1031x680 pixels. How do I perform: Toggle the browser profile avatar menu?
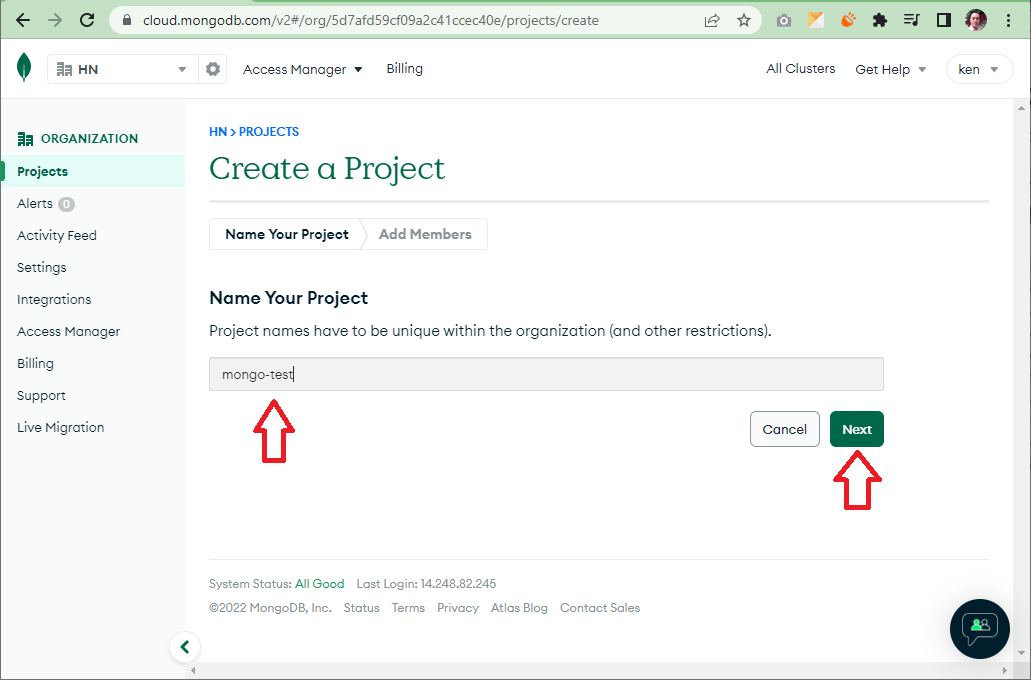[x=974, y=19]
